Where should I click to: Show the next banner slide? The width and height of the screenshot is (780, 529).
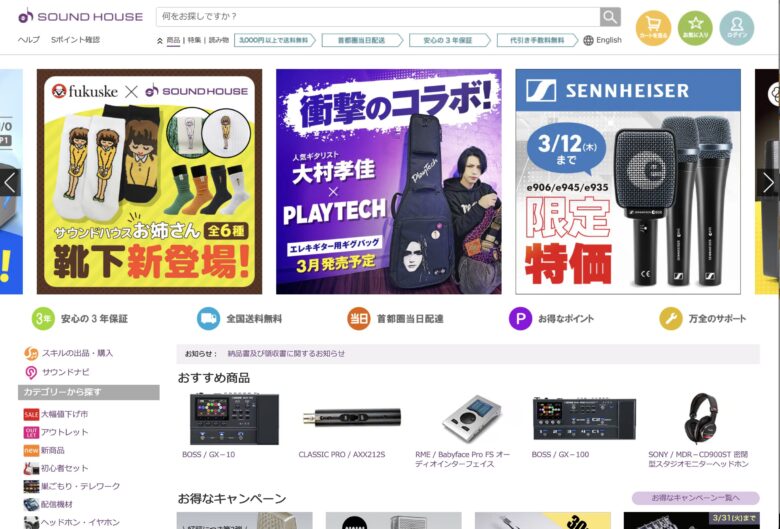(768, 182)
